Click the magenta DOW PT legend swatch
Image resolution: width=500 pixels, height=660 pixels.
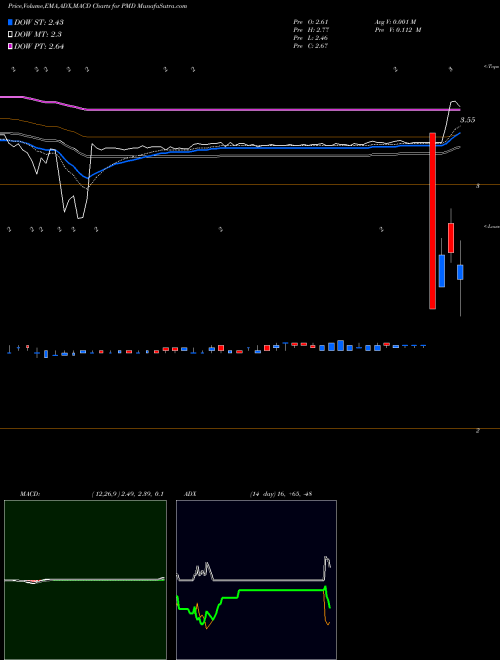(x=11, y=47)
